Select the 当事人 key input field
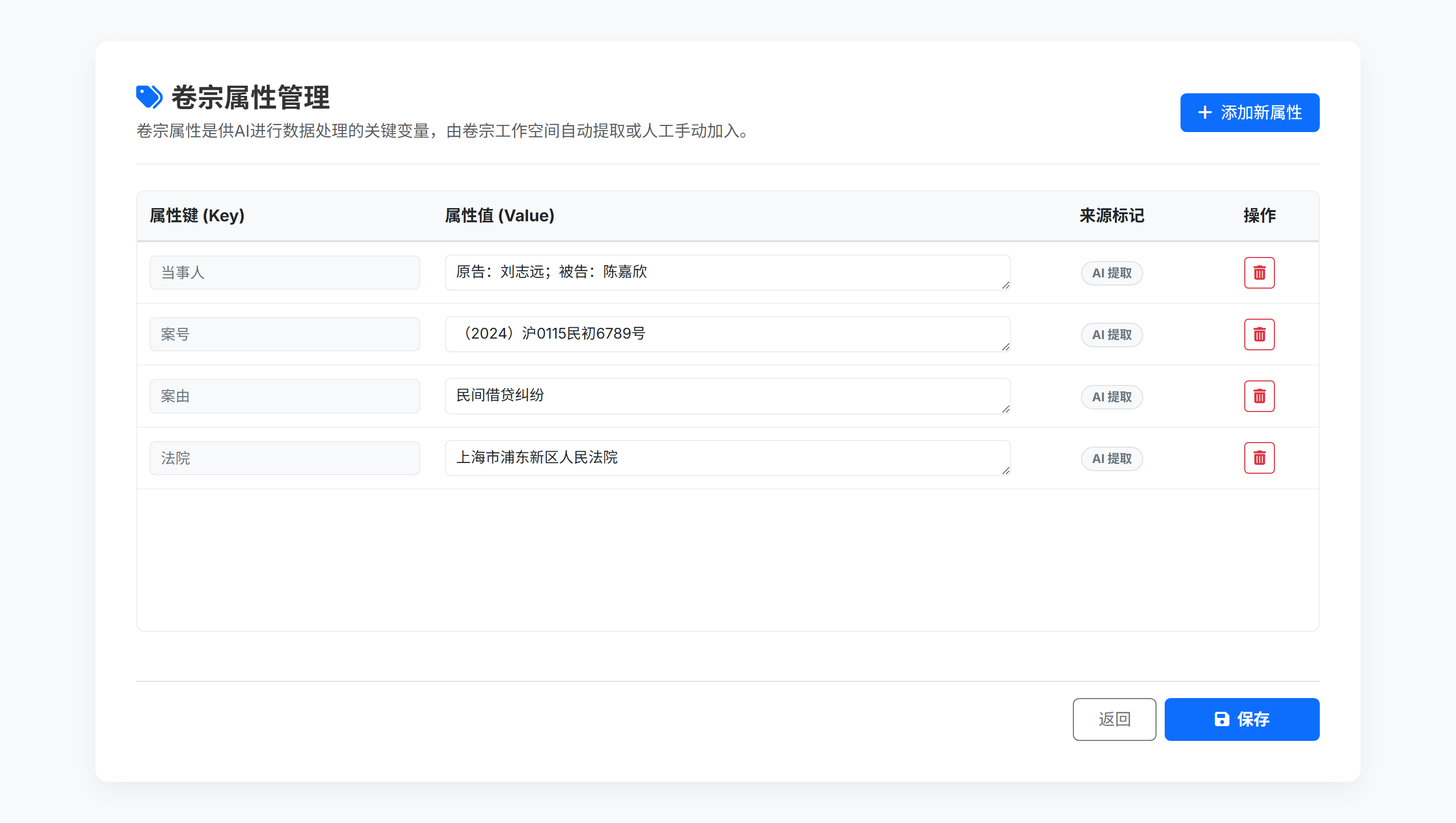Screen dimensions: 1456x823 pos(284,272)
